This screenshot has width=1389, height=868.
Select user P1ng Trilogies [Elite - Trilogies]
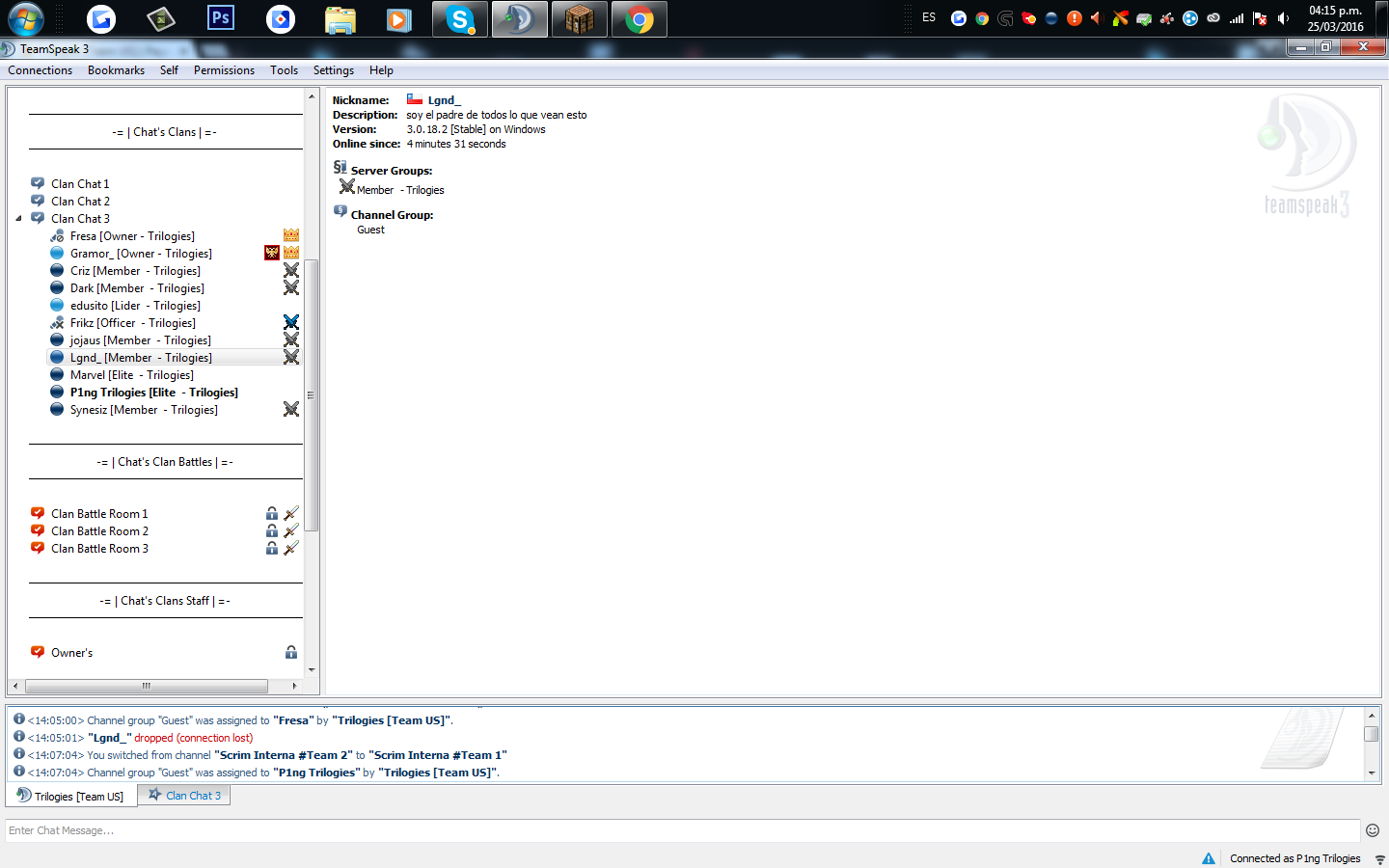(153, 393)
